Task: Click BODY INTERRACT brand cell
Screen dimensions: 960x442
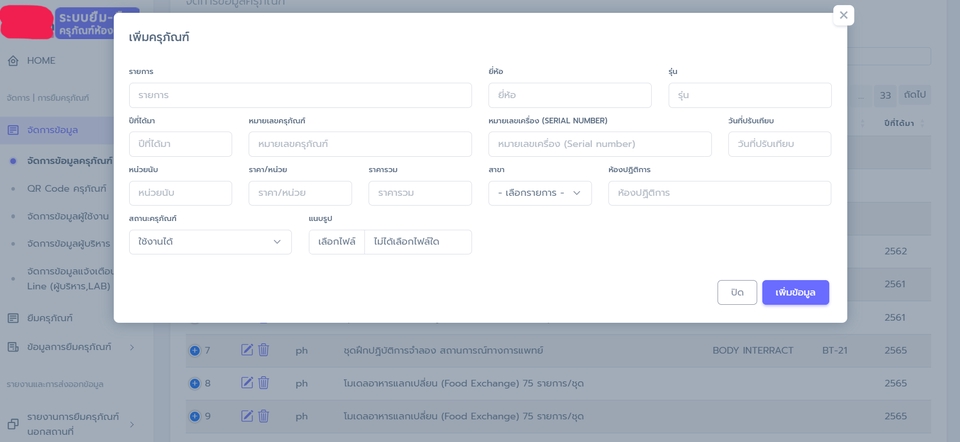Action: 753,351
